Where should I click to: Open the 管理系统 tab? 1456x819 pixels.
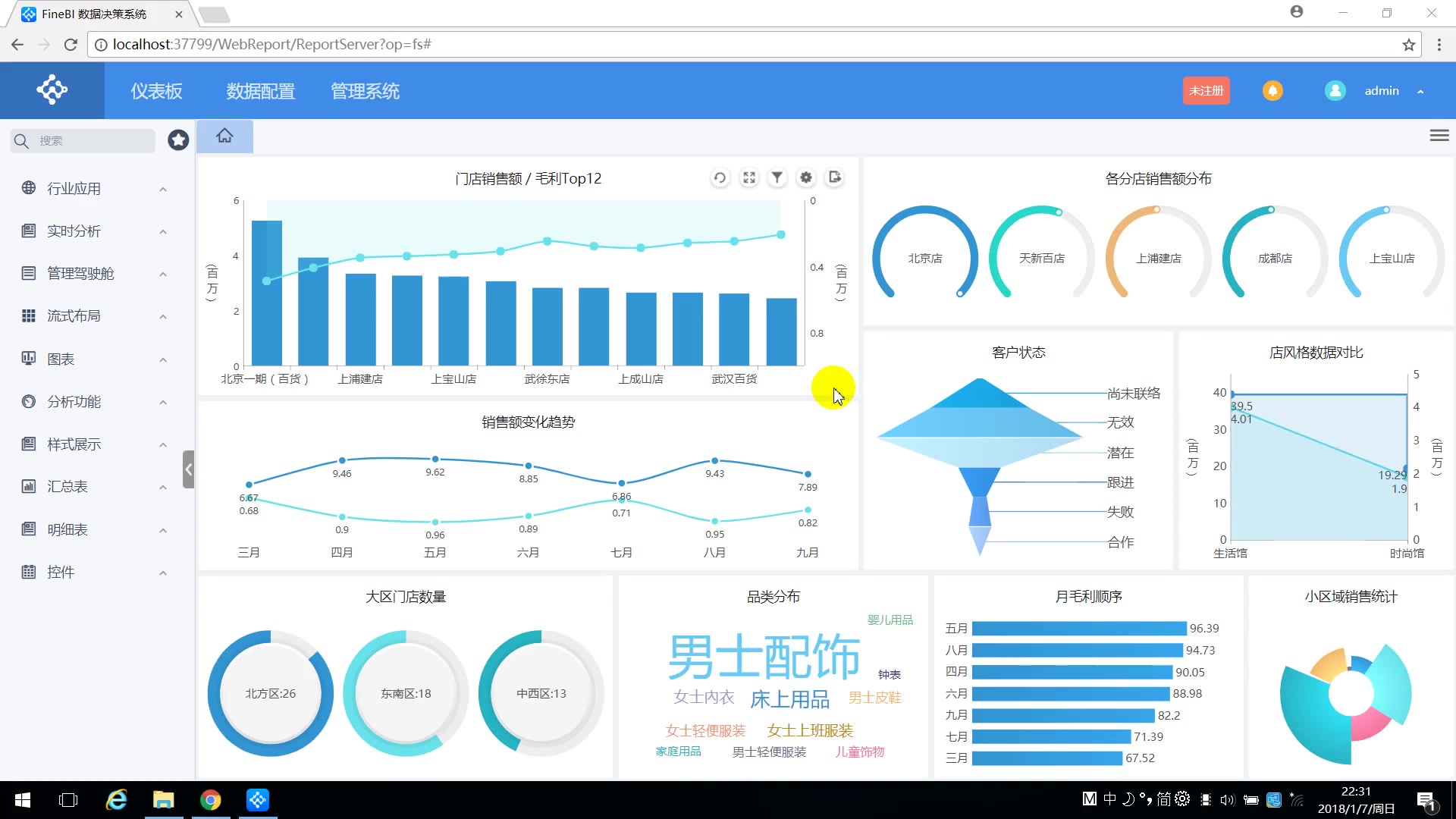click(x=365, y=91)
